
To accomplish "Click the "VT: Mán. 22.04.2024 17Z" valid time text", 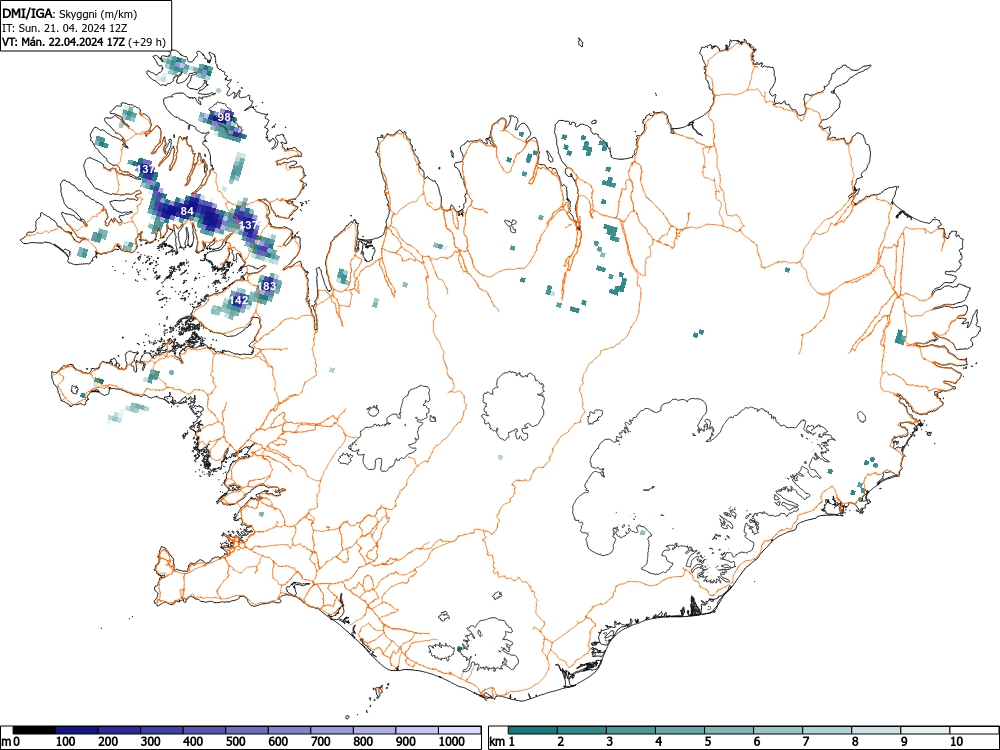I will tap(64, 42).
